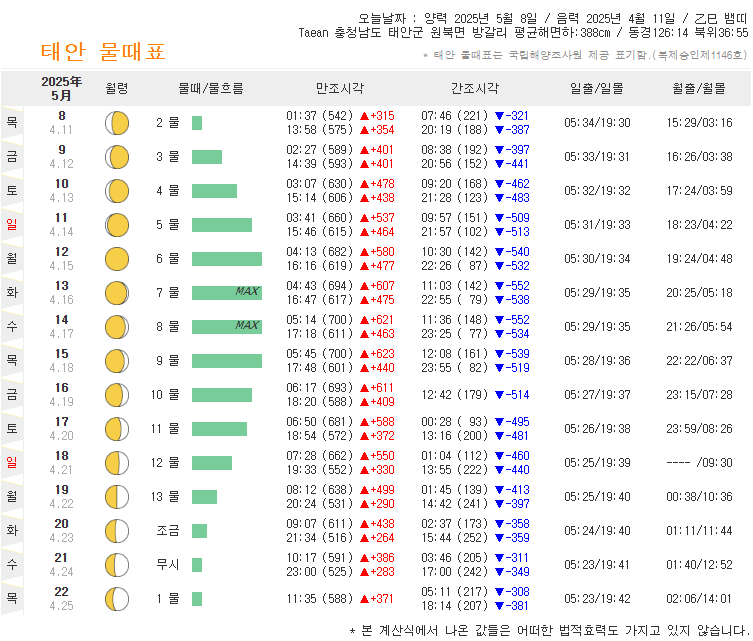Click blue down arrow beside -514

point(499,395)
